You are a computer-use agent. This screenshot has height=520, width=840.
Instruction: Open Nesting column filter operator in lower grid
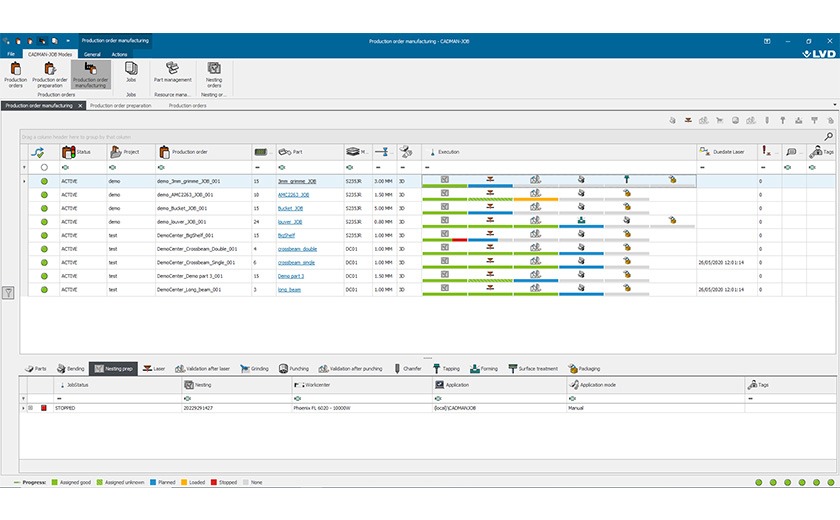(188, 398)
